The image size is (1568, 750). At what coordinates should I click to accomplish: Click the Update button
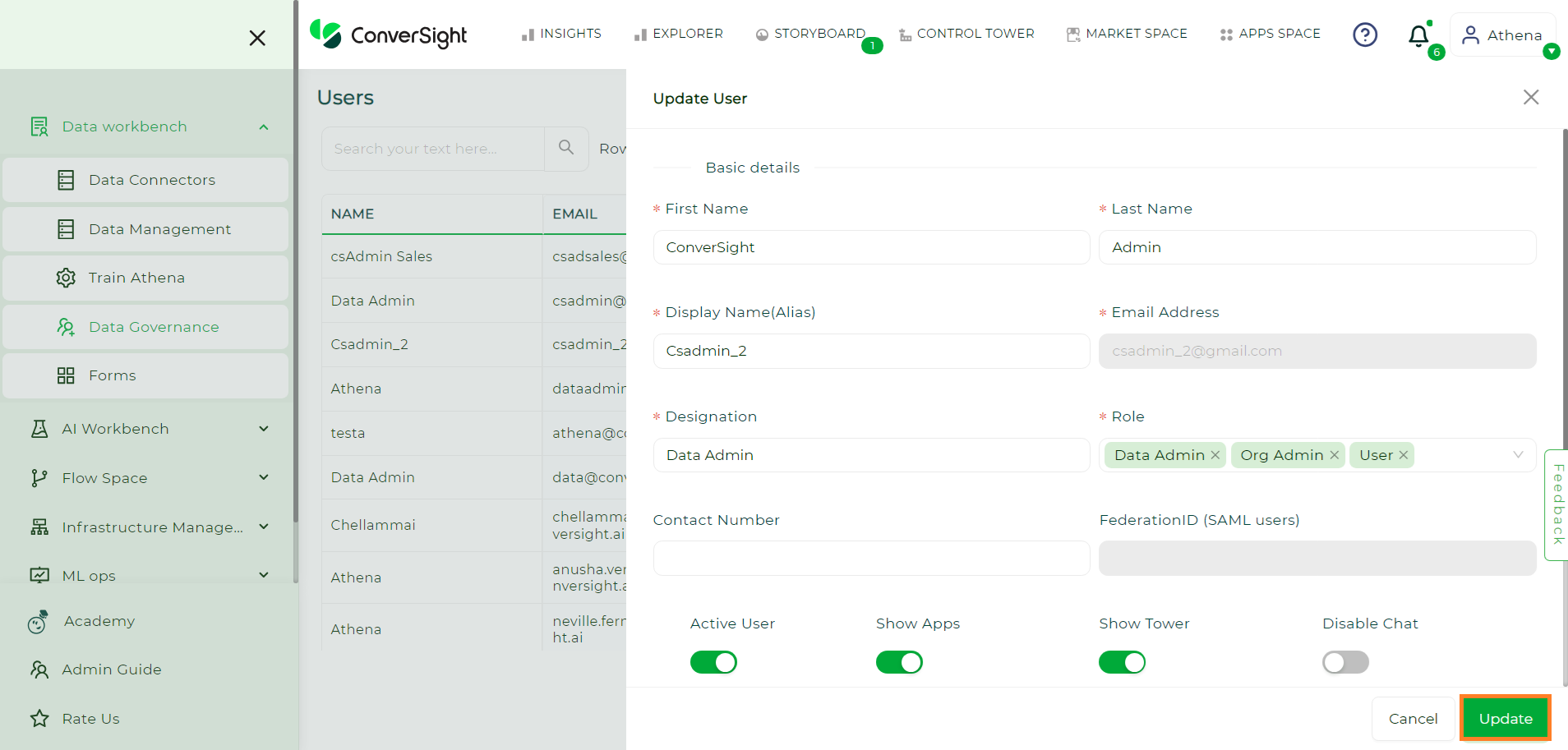1506,719
